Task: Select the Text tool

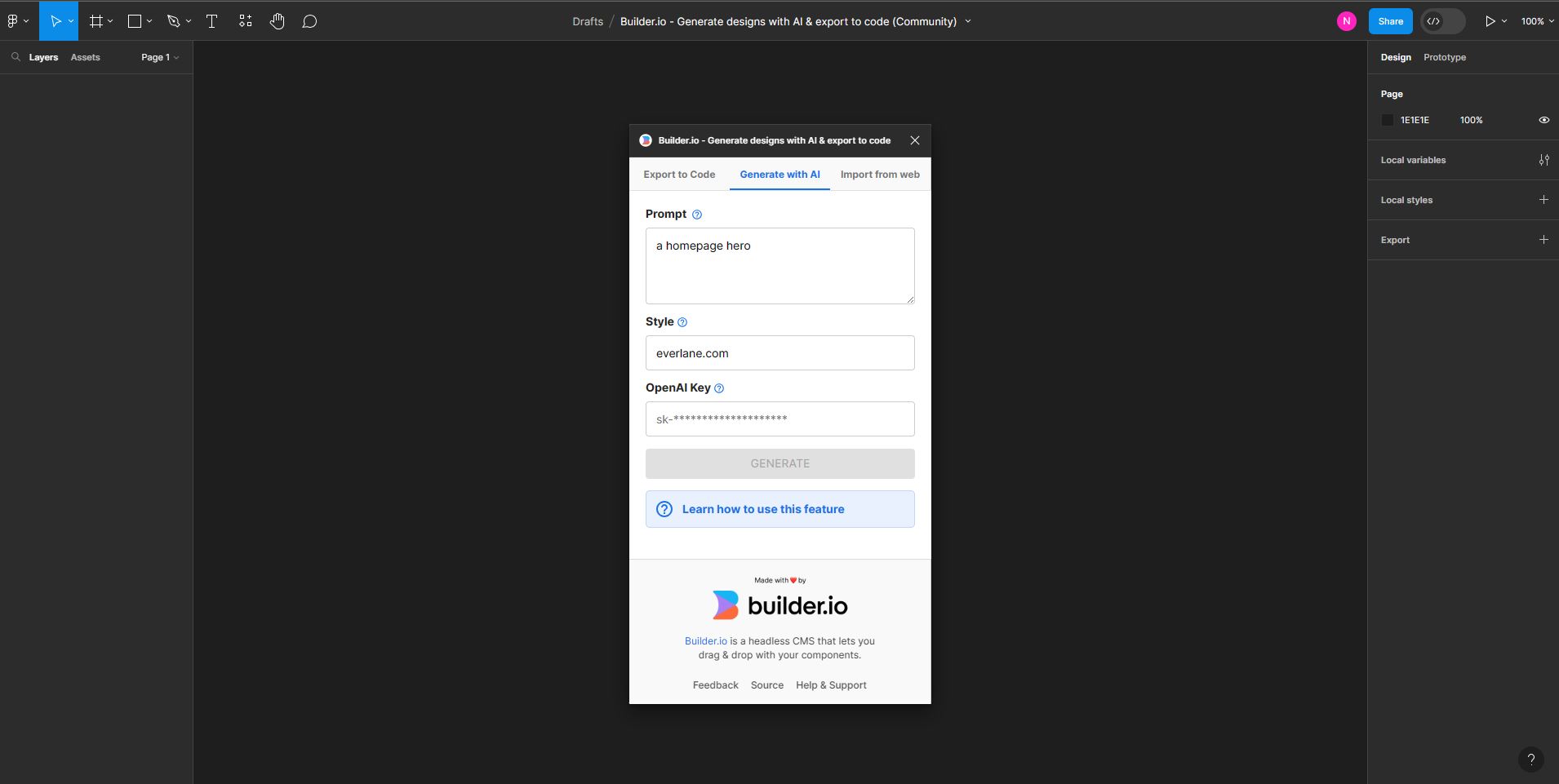Action: coord(211,21)
